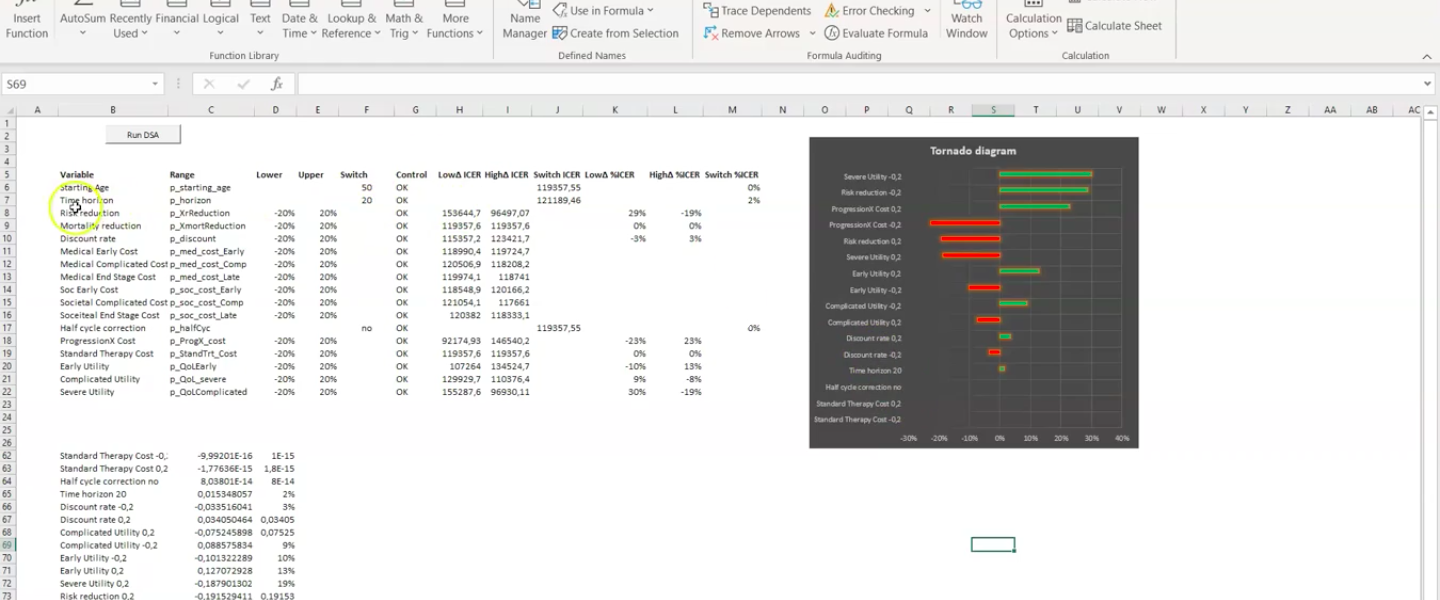Open the Insert Function dialog
Viewport: 1440px width, 600px height.
[x=27, y=20]
